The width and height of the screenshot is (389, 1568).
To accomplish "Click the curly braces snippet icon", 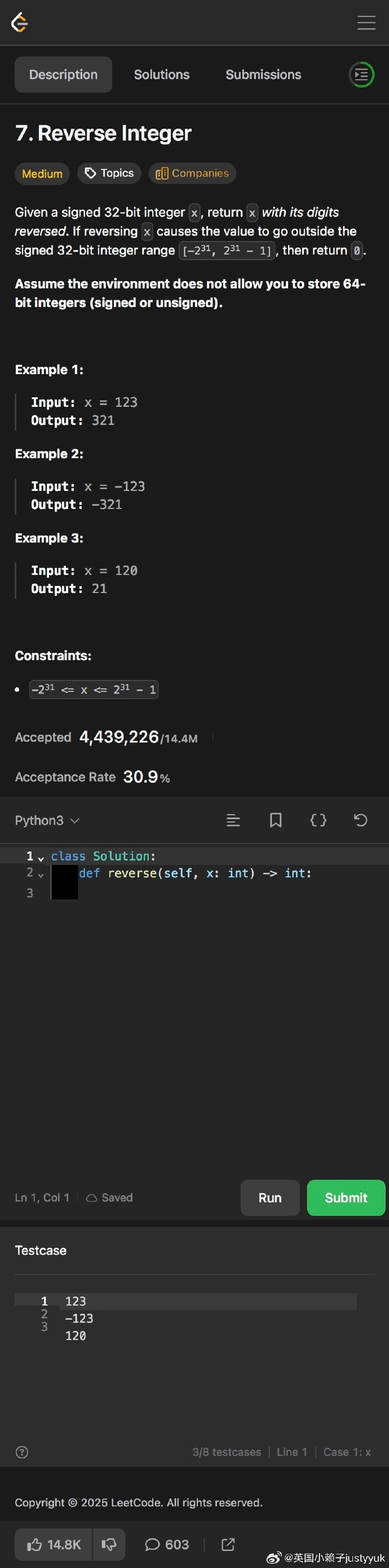I will [318, 820].
